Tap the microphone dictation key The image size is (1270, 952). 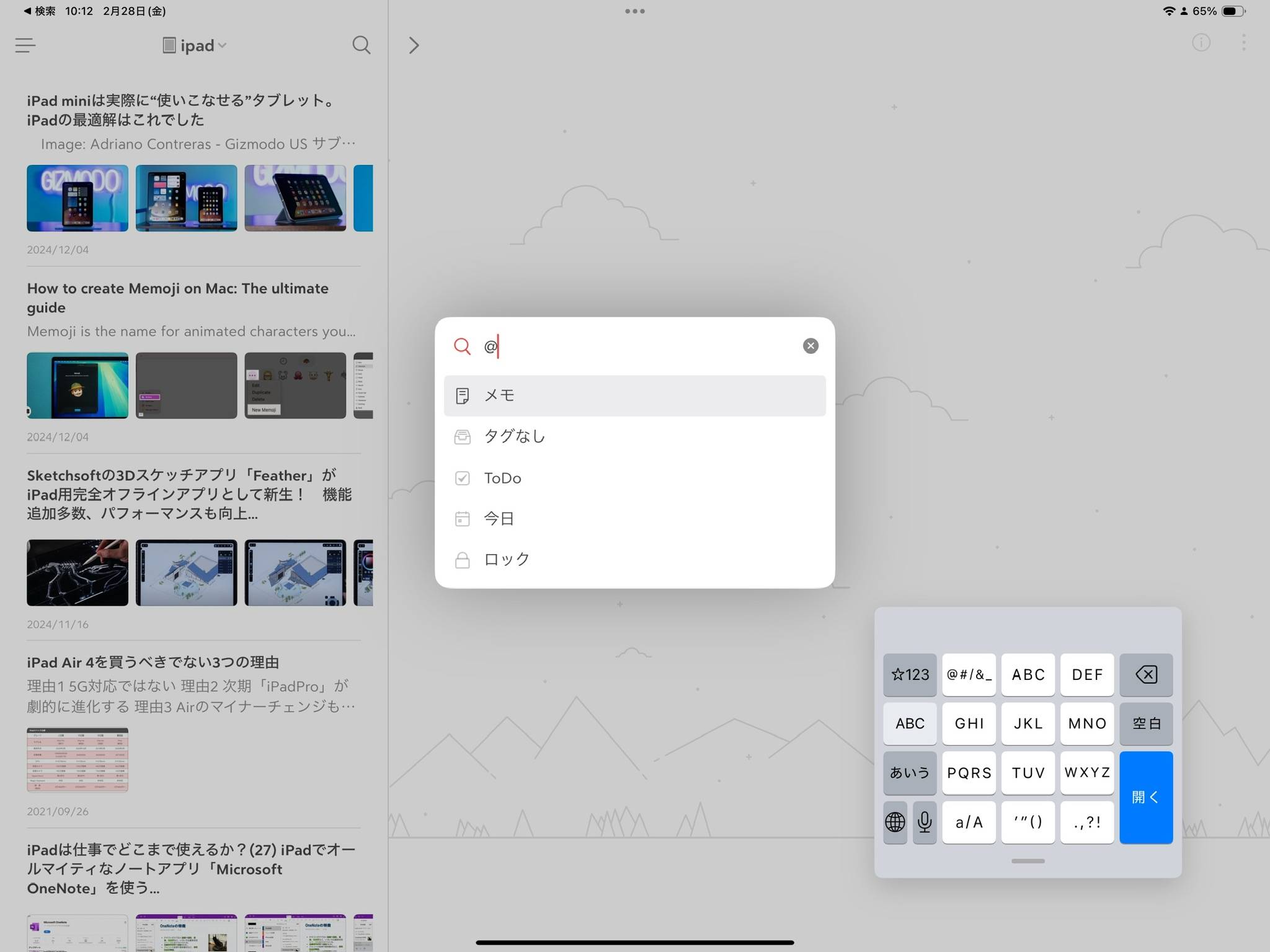click(x=925, y=822)
